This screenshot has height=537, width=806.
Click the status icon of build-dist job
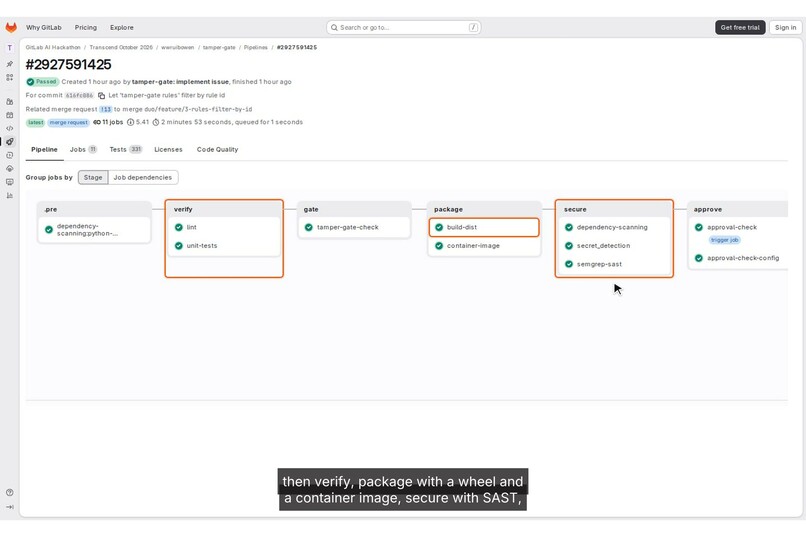pos(439,227)
